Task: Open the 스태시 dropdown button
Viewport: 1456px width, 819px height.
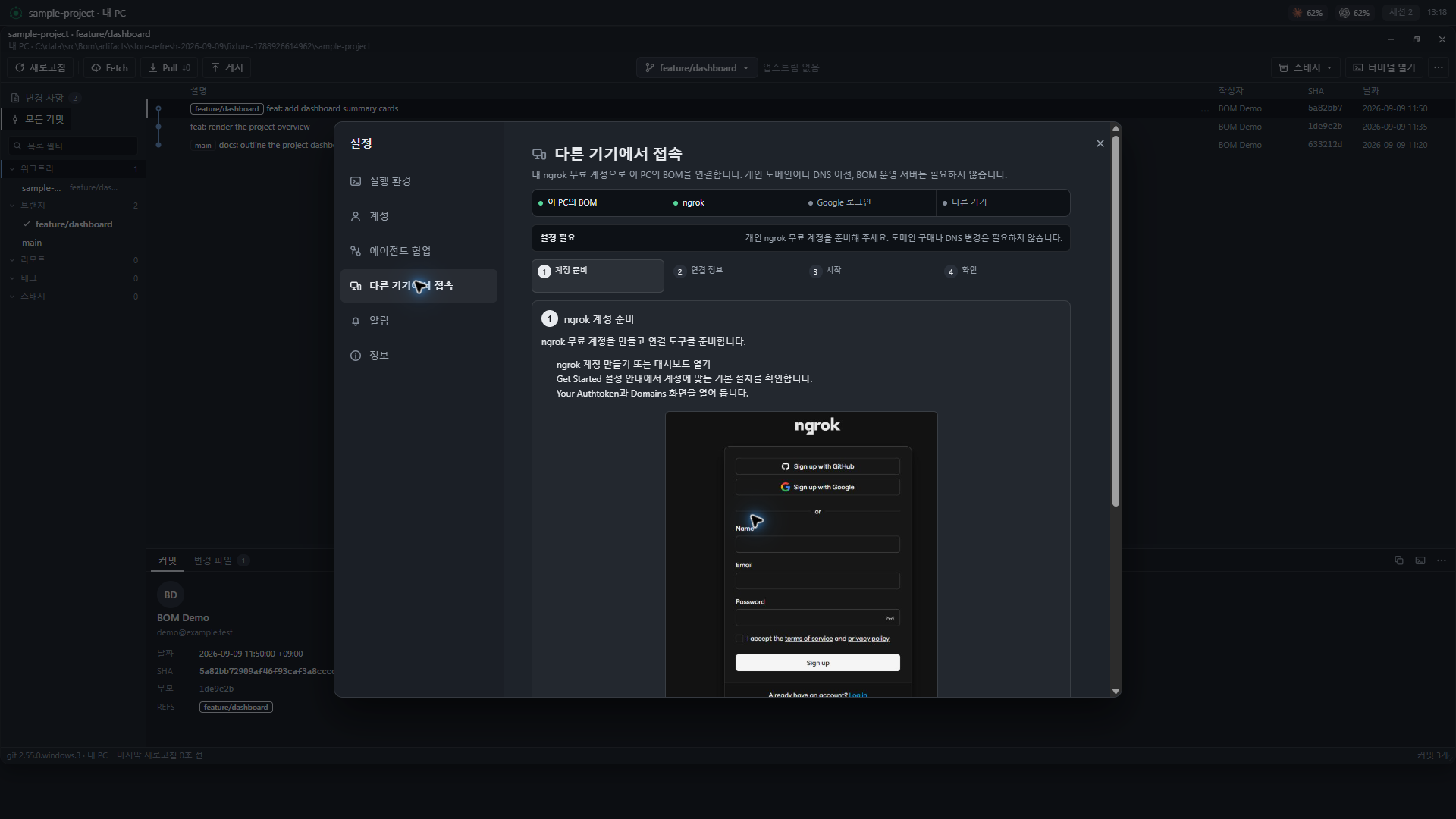Action: coord(1305,67)
